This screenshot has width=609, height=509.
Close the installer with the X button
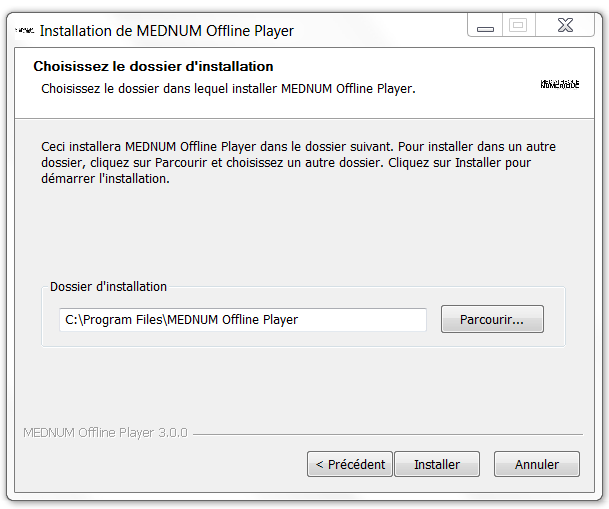click(565, 27)
